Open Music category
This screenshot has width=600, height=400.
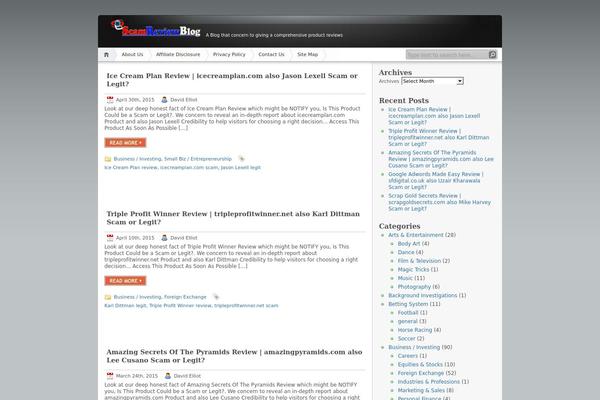coord(405,278)
